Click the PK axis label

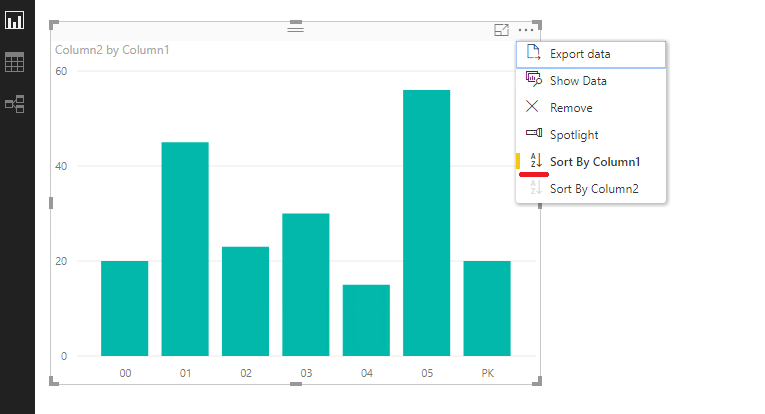pos(487,373)
